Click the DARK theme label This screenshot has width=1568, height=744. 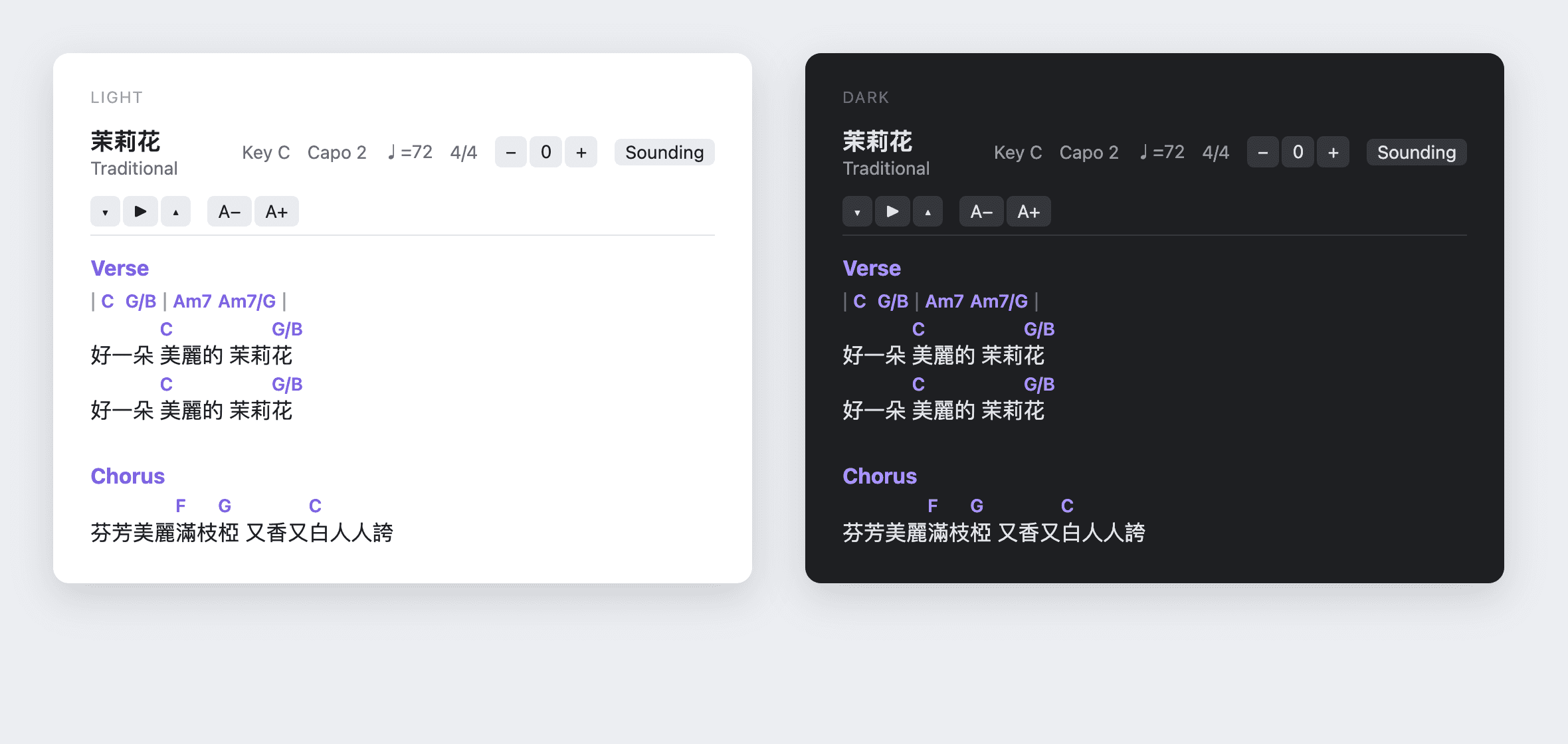point(866,98)
